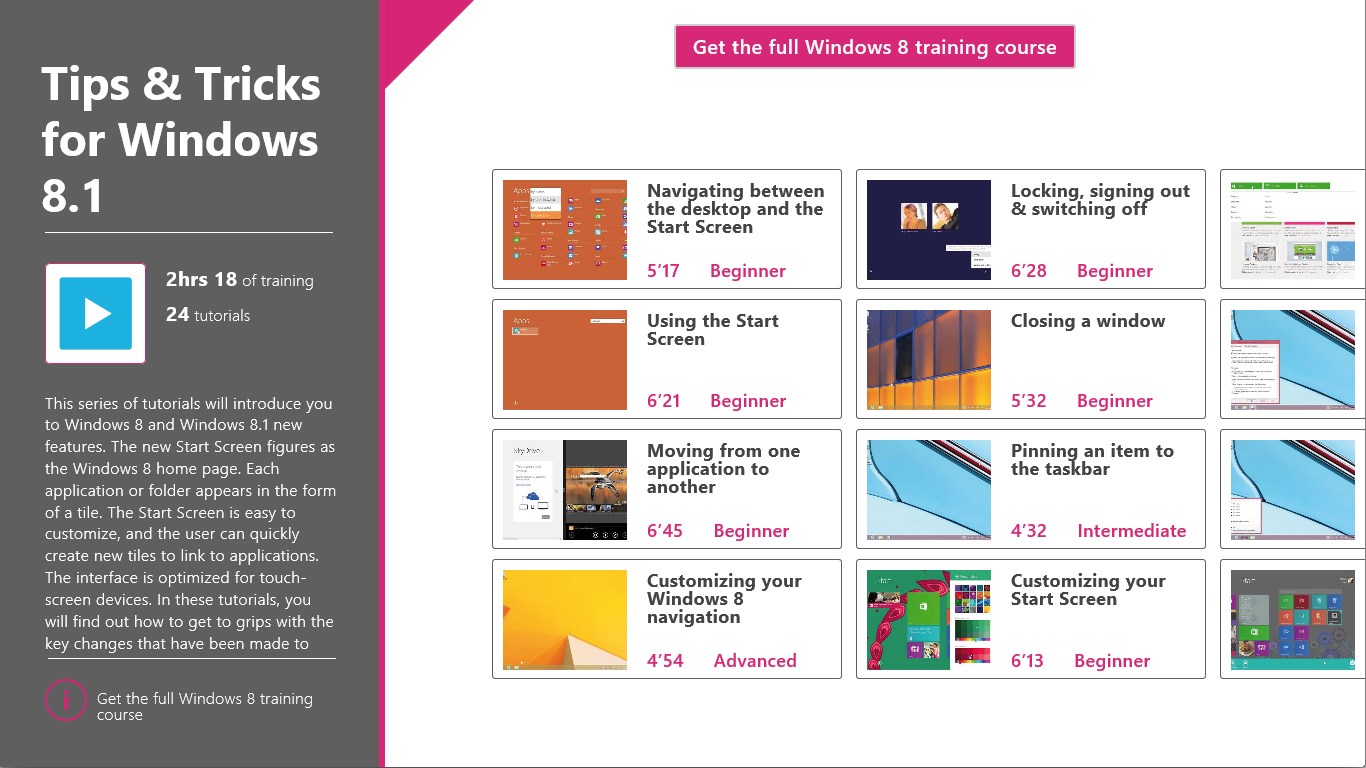Click '2hrs 18 of training' text
Viewport: 1366px width, 768px height.
tap(240, 280)
